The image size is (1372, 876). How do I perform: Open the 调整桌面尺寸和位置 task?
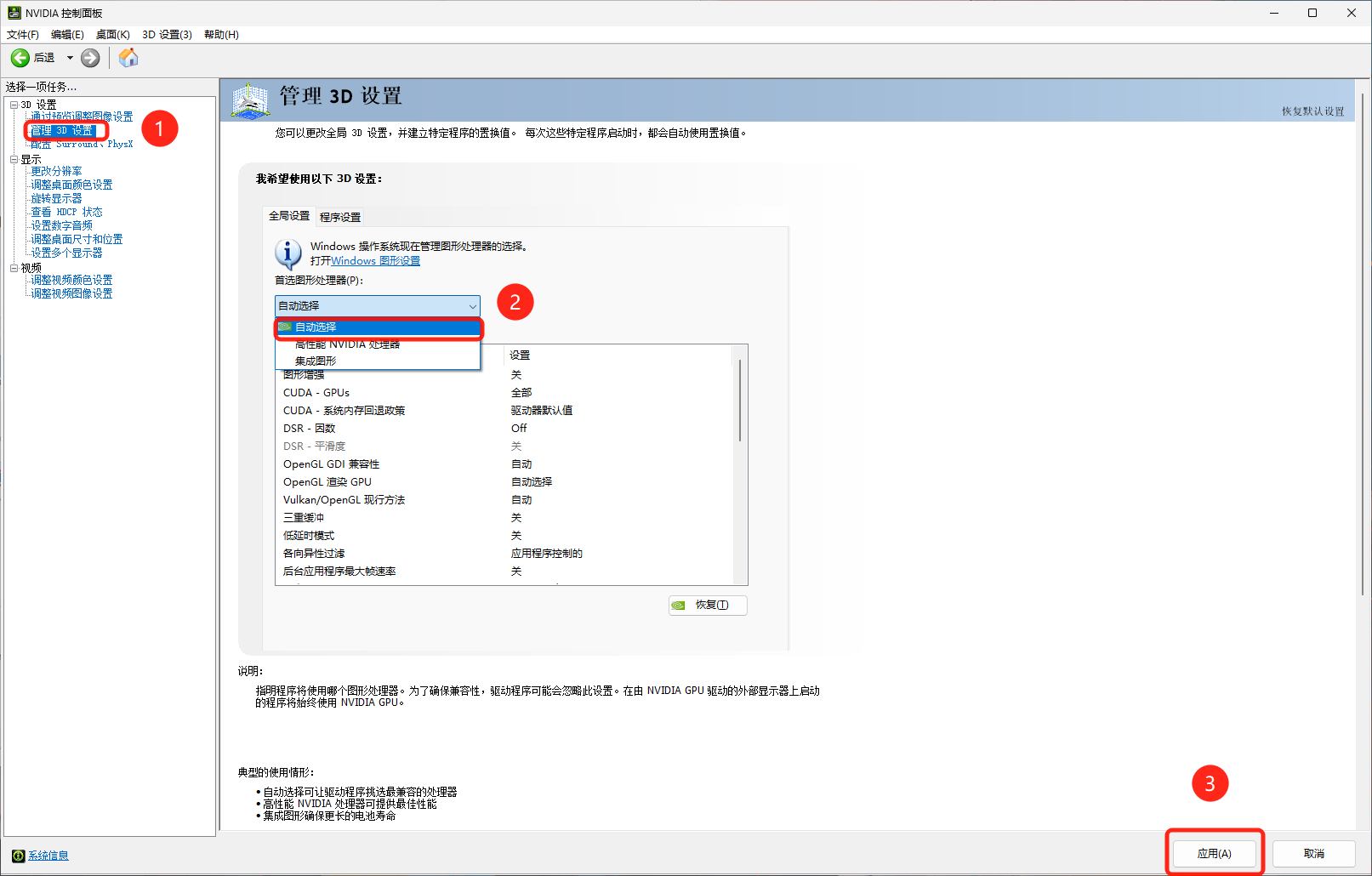click(77, 239)
